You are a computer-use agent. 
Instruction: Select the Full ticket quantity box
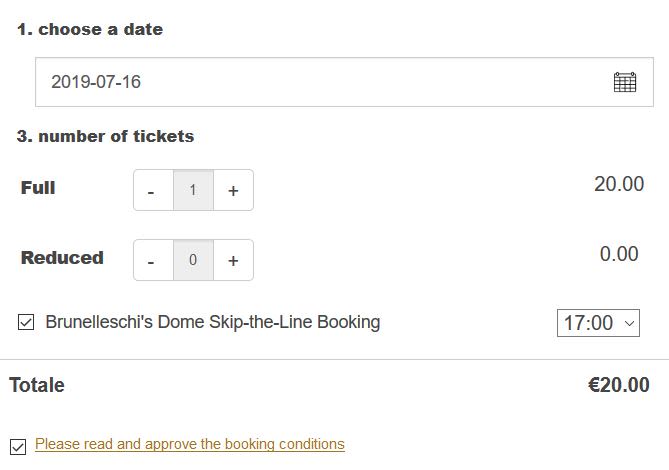(x=193, y=191)
